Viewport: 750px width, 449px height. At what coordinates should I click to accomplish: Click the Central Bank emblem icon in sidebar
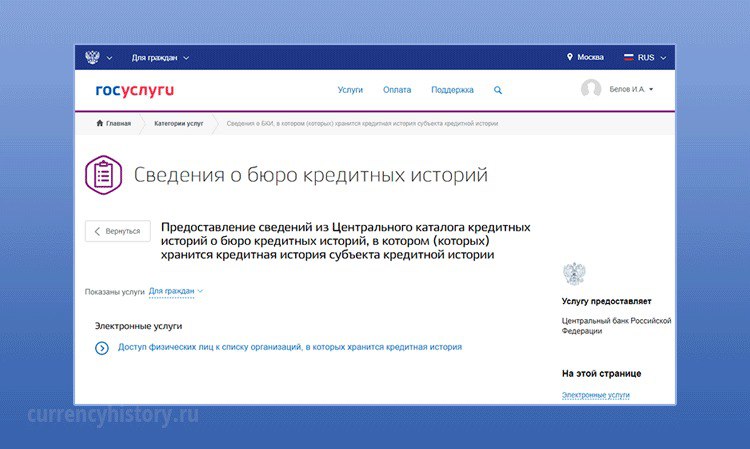tap(574, 274)
